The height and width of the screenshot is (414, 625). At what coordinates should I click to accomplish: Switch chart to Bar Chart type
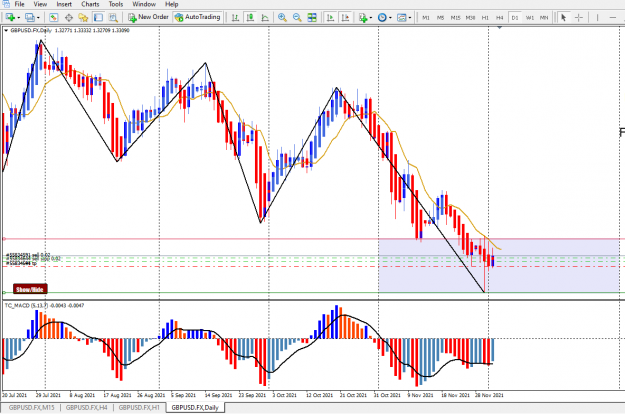235,18
